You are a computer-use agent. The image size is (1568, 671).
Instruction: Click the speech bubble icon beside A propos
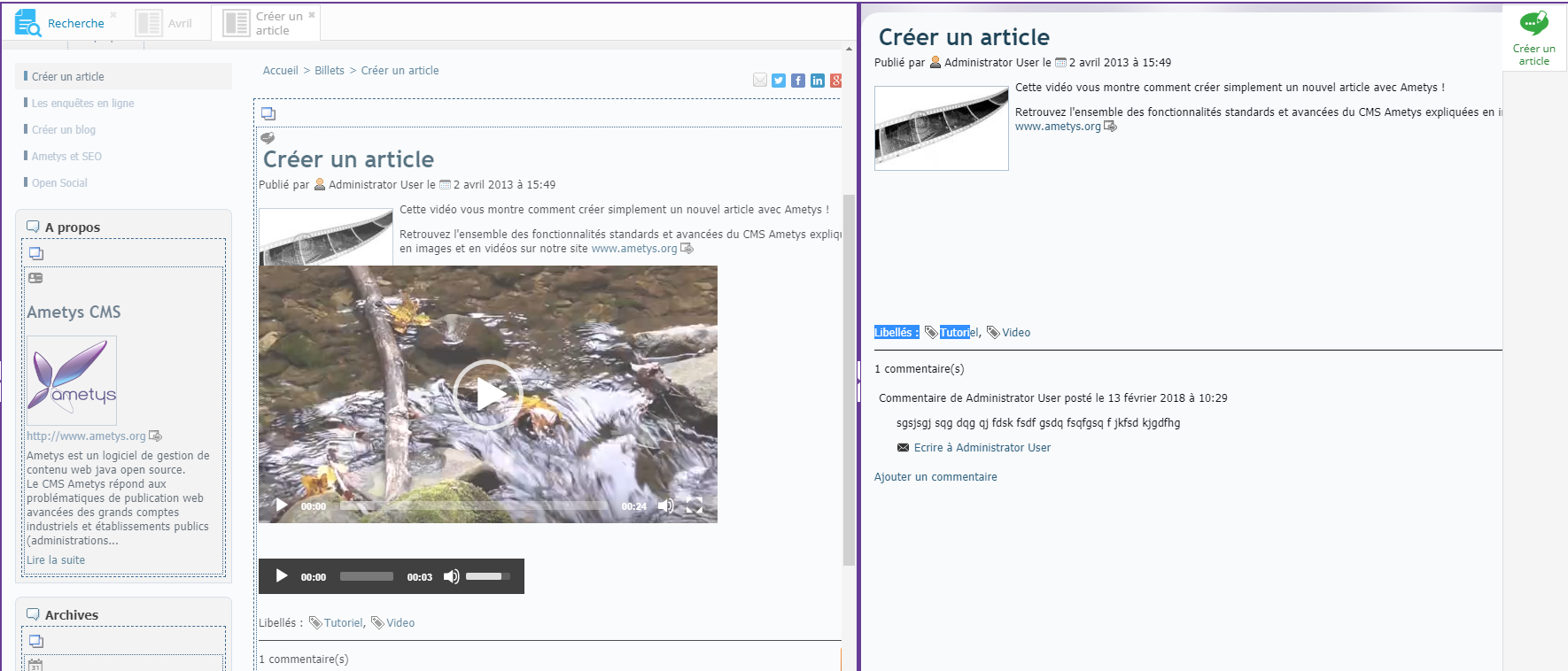[33, 227]
